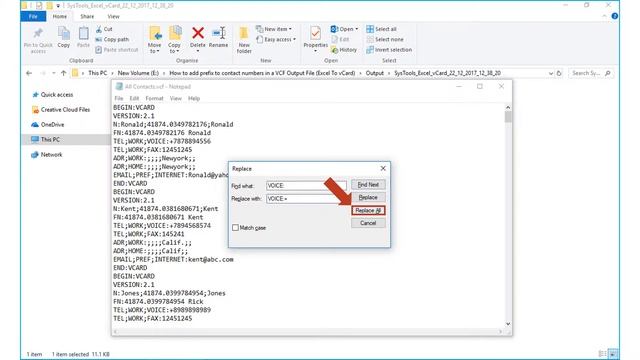Click Notepad scroll down arrow
Image resolution: width=640 pixels, height=360 pixels.
click(x=508, y=324)
